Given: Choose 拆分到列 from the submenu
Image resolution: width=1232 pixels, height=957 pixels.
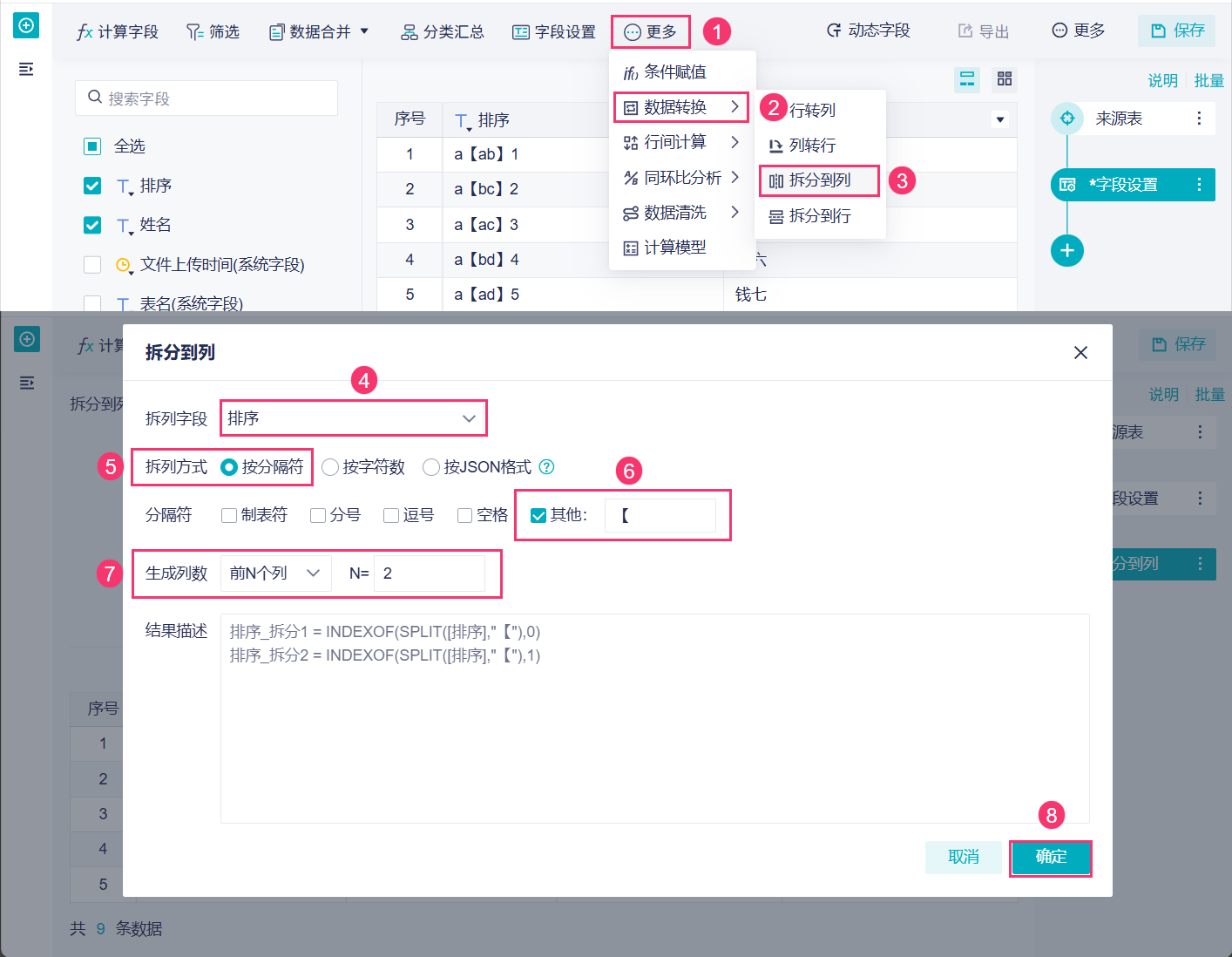Looking at the screenshot, I should (x=819, y=180).
